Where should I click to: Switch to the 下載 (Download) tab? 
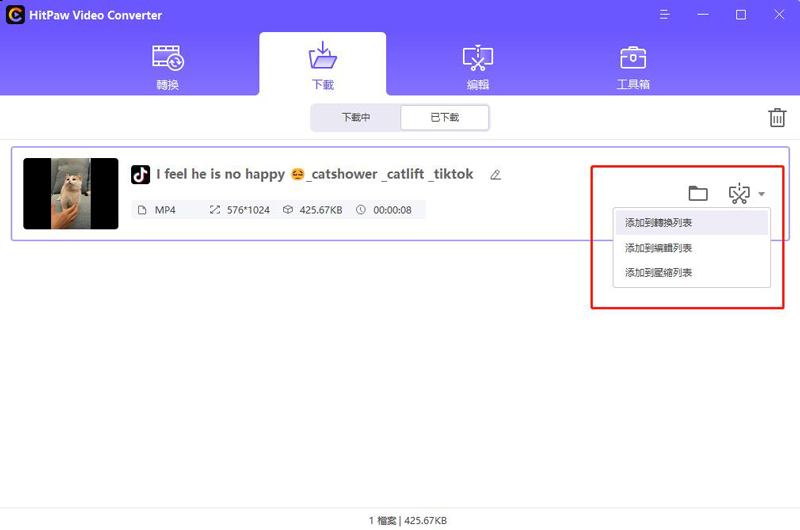[322, 65]
